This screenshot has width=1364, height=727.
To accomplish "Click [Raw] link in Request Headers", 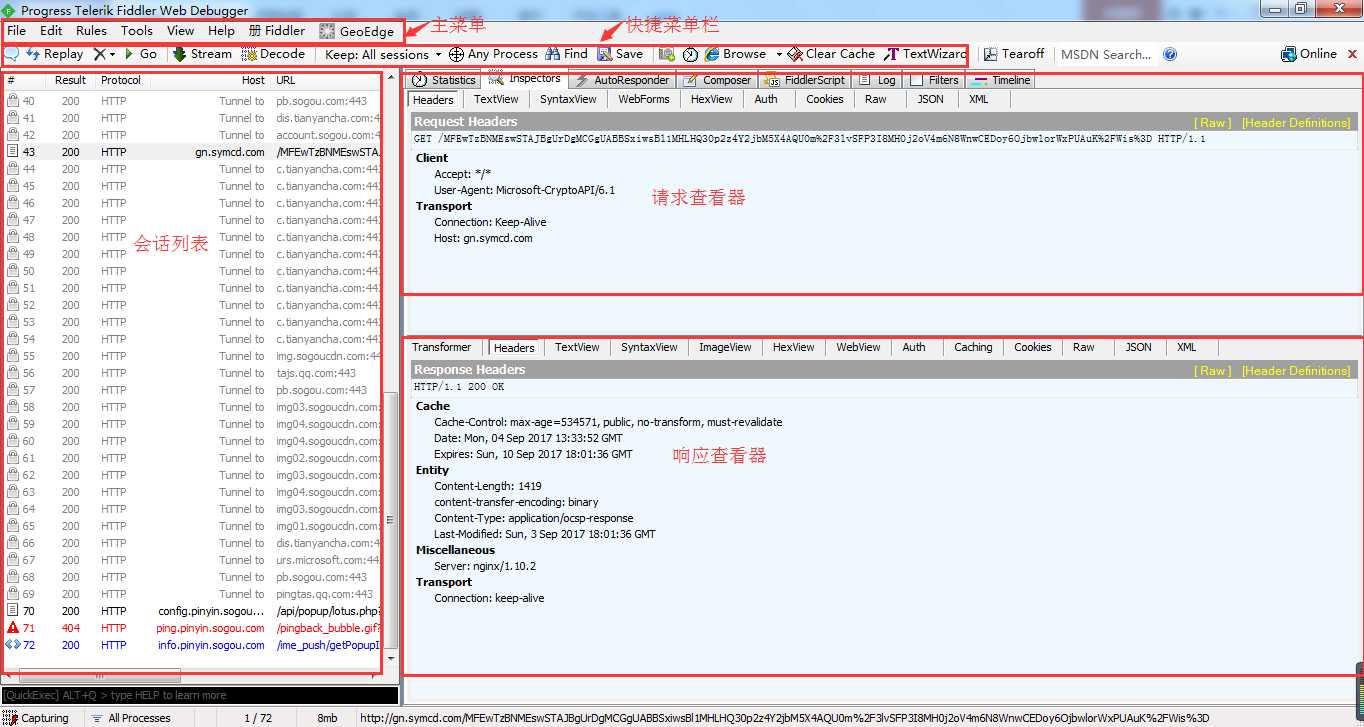I will pyautogui.click(x=1213, y=122).
